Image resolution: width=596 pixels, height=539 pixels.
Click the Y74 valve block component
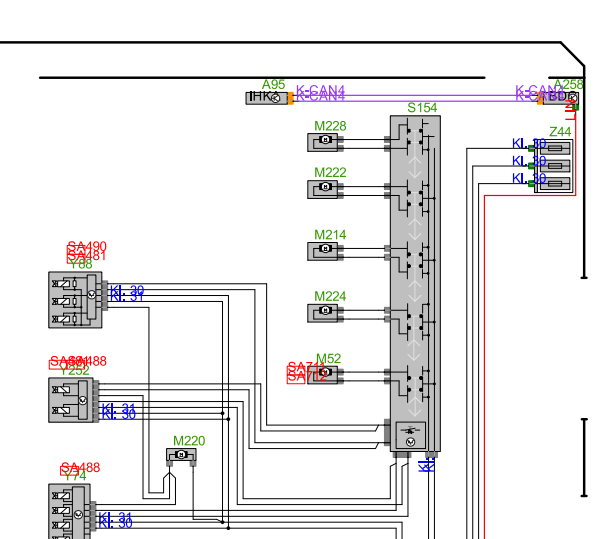pyautogui.click(x=69, y=511)
